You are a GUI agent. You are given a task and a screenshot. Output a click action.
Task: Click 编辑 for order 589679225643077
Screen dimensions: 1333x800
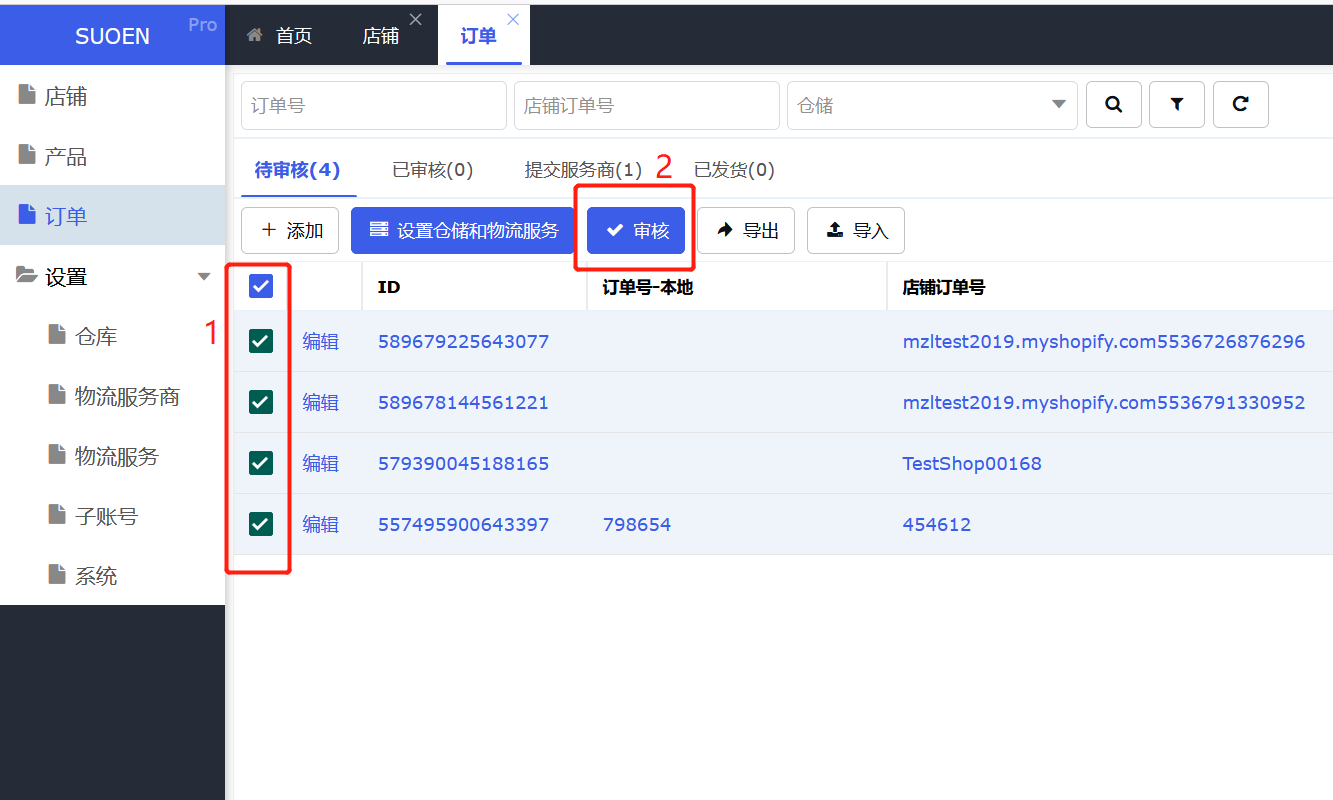(x=321, y=341)
